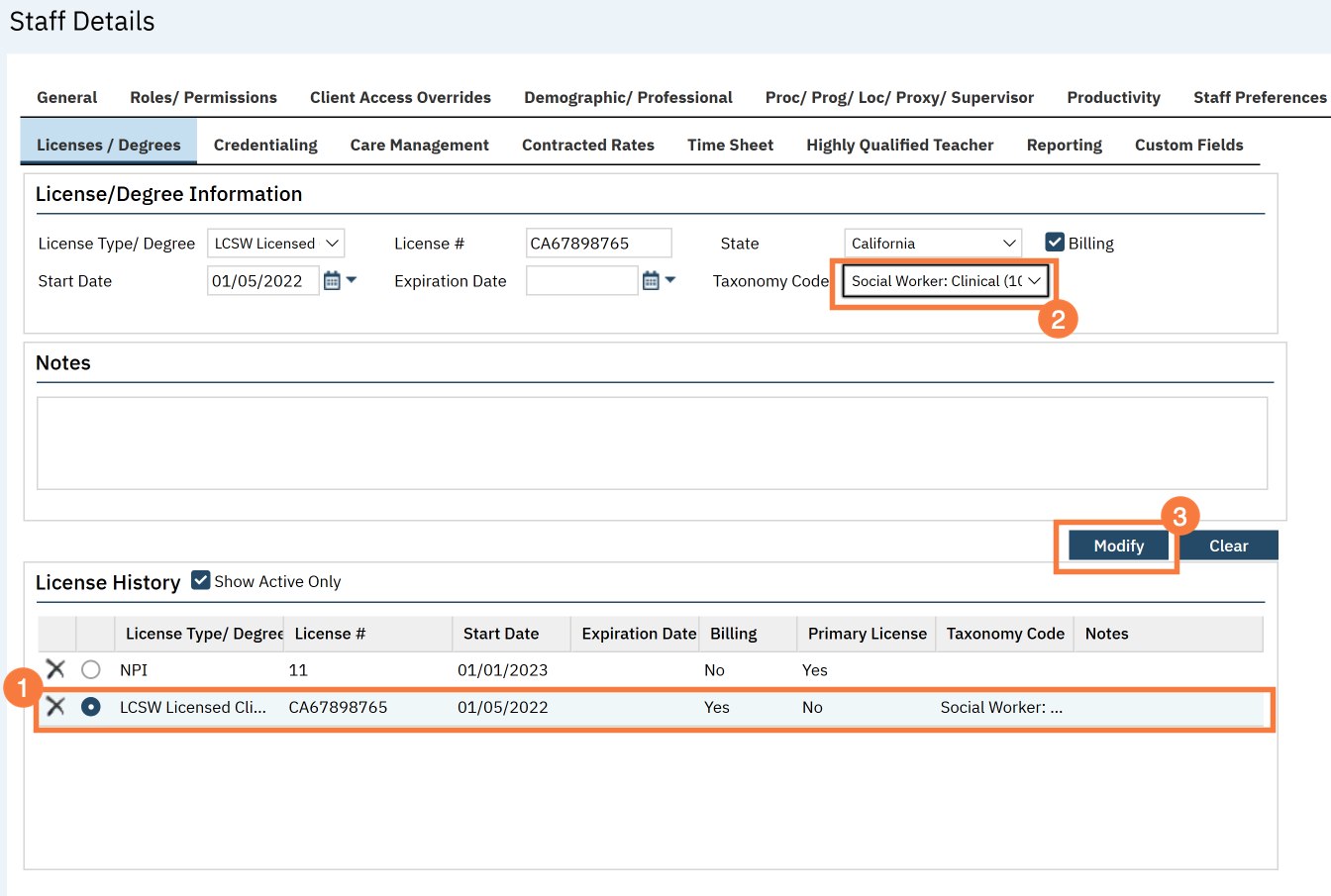Click 01/05/2022 cell in License History
The width and height of the screenshot is (1331, 896).
(503, 707)
